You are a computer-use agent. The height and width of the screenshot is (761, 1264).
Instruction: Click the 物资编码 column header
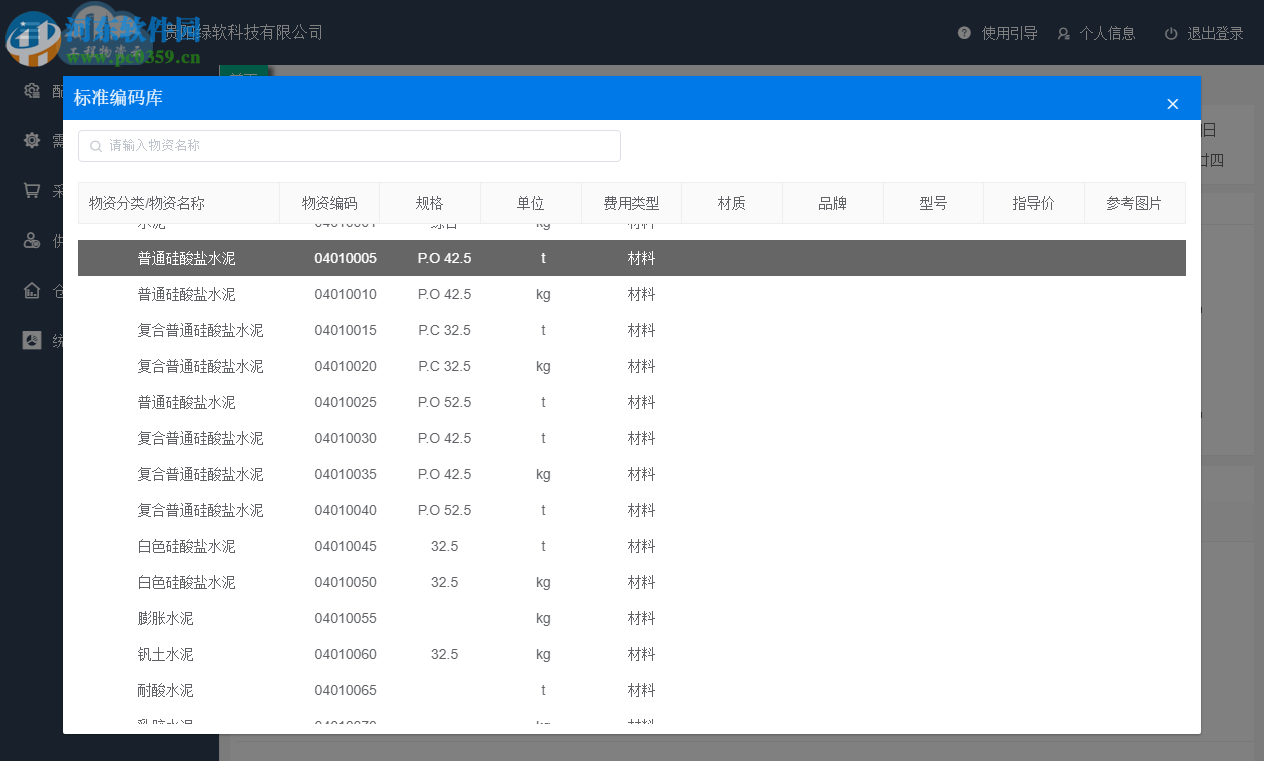click(329, 202)
